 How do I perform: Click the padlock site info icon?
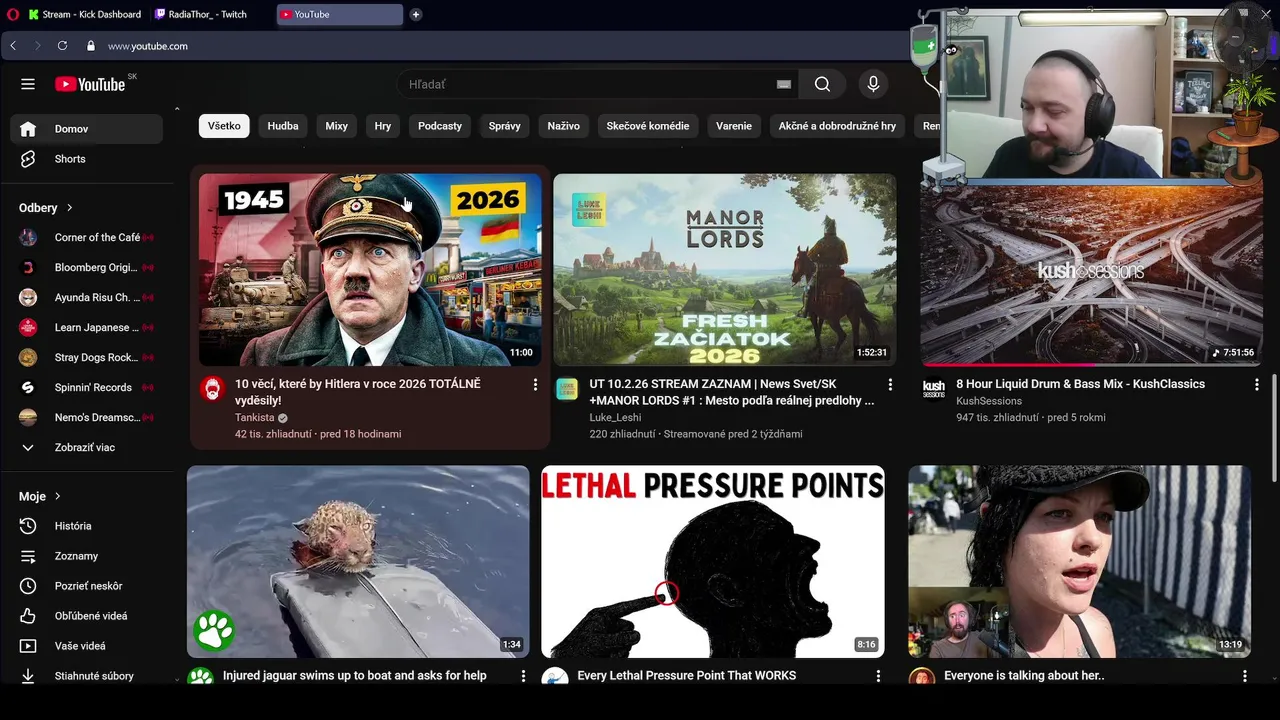click(x=90, y=46)
